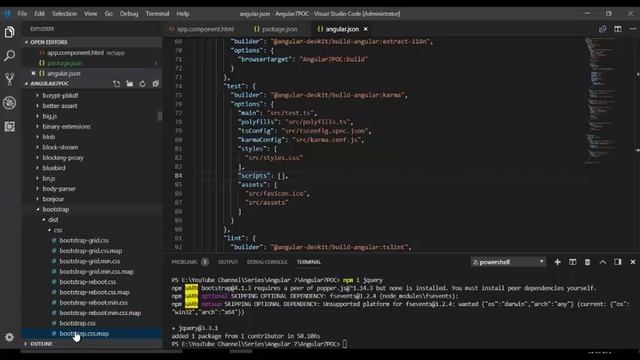Collapse all folders in the explorer
This screenshot has width=640, height=360.
[156, 84]
